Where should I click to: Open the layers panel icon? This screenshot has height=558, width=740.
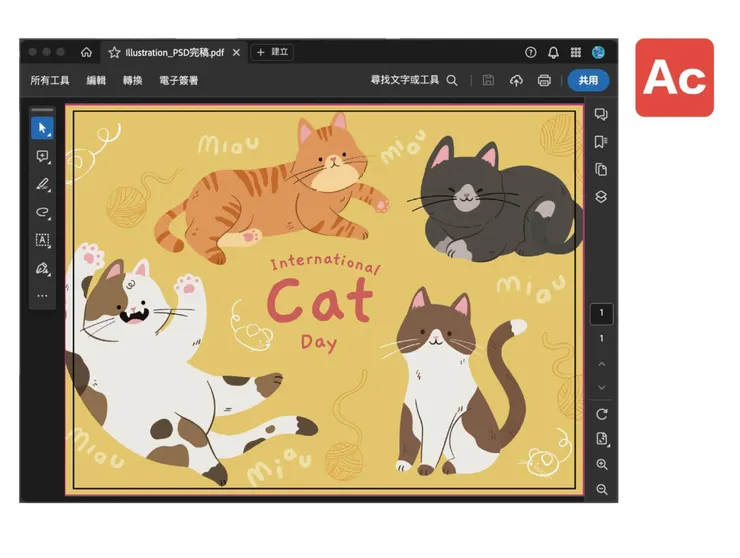point(601,196)
